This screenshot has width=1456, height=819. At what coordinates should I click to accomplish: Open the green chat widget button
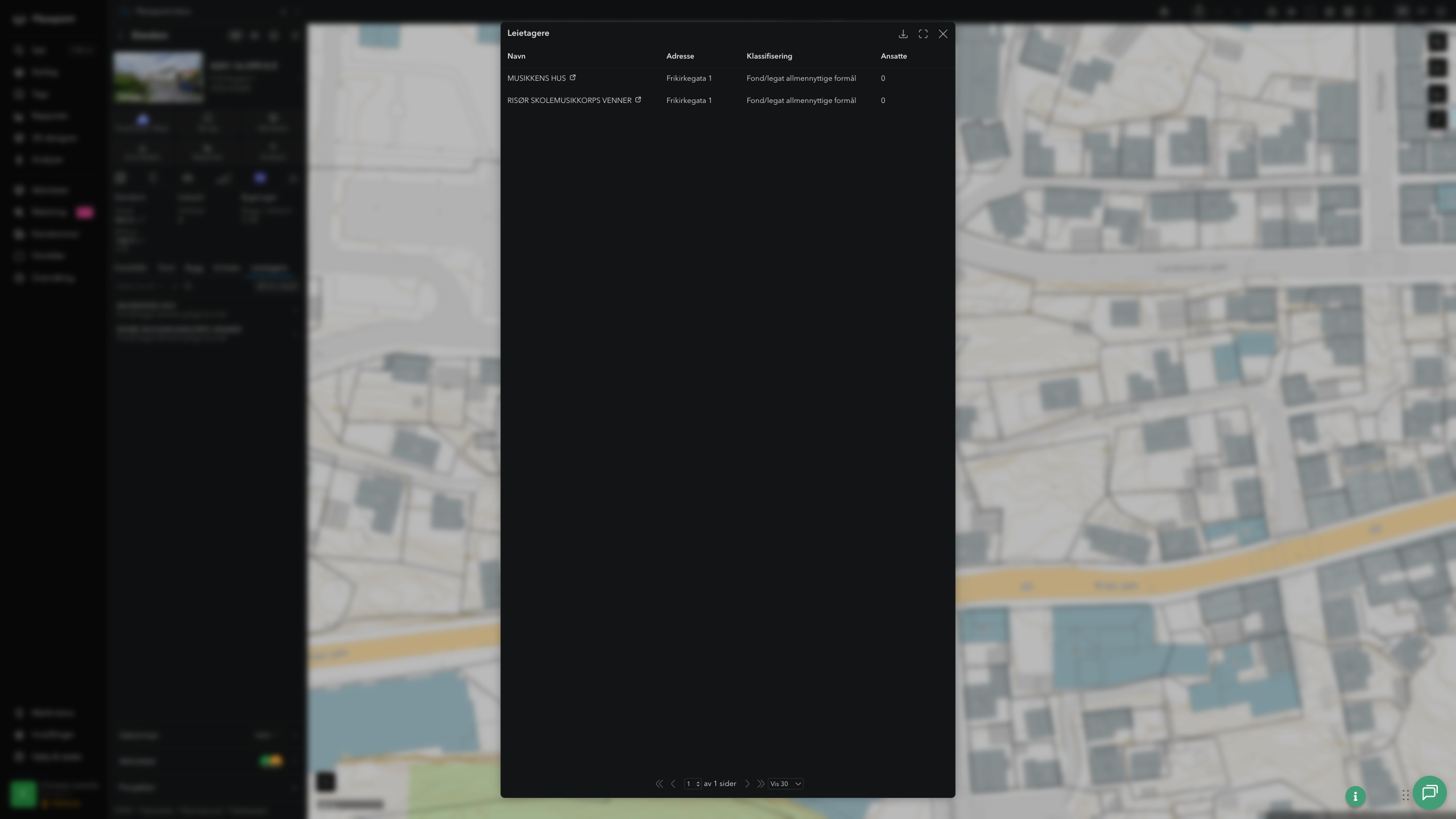click(x=1430, y=793)
